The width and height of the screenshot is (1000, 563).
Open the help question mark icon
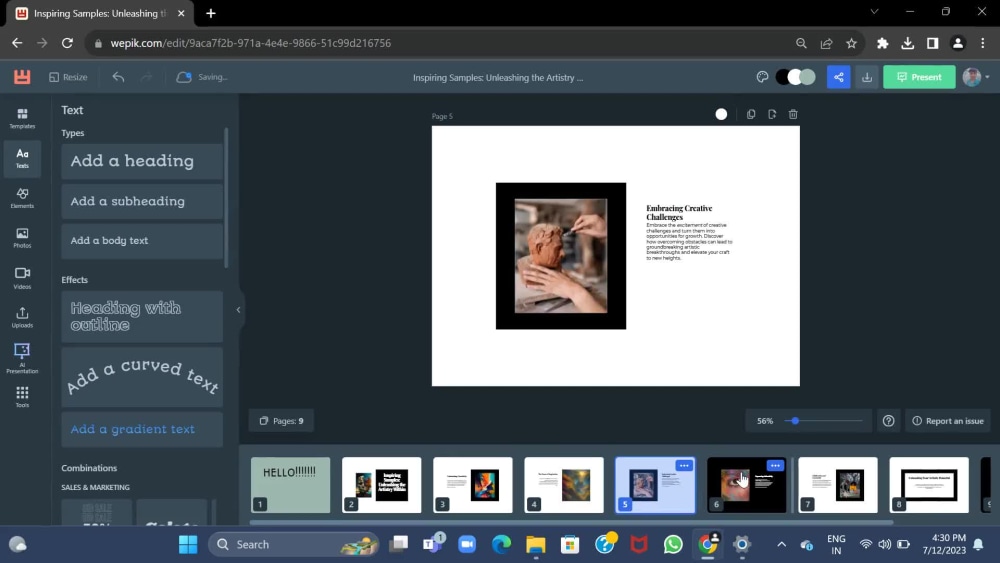tap(888, 421)
